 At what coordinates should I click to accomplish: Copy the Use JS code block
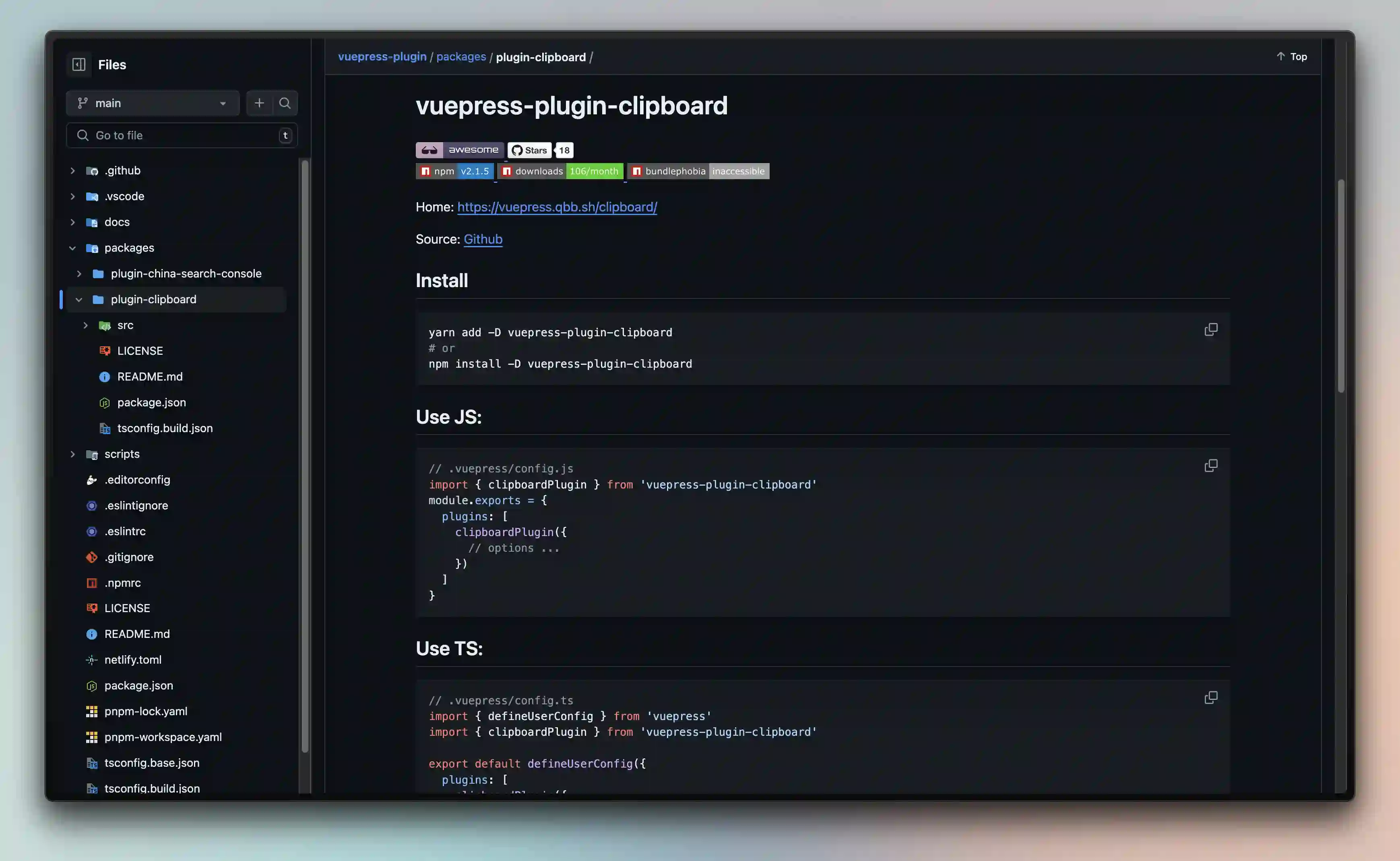1210,466
